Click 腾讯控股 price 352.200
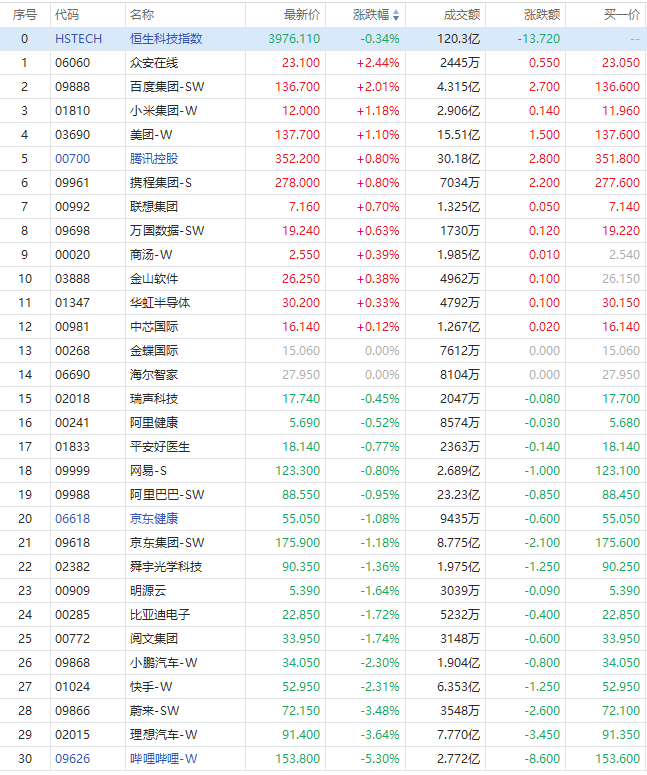 click(x=298, y=159)
